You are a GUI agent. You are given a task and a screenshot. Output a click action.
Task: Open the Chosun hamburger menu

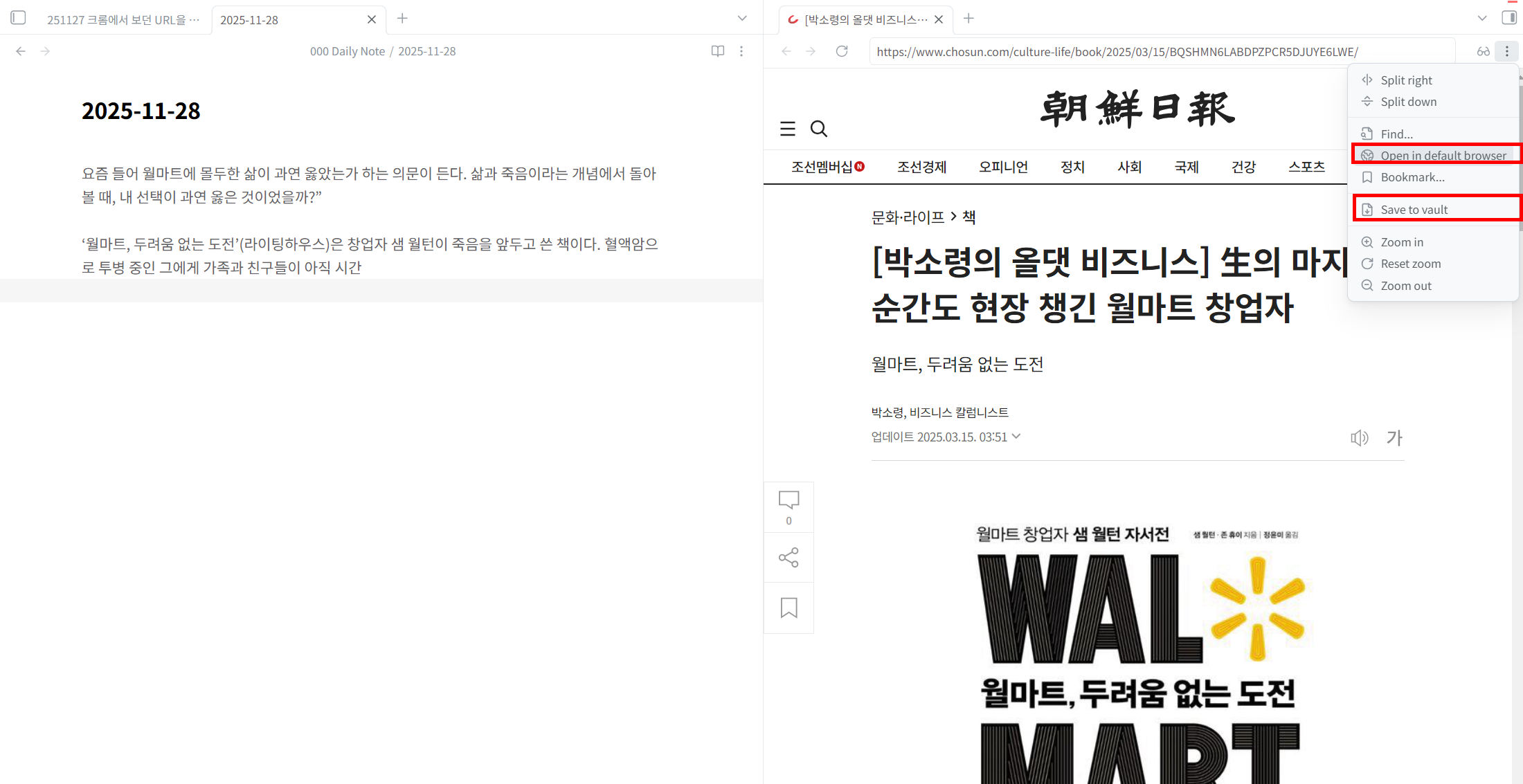pyautogui.click(x=788, y=129)
